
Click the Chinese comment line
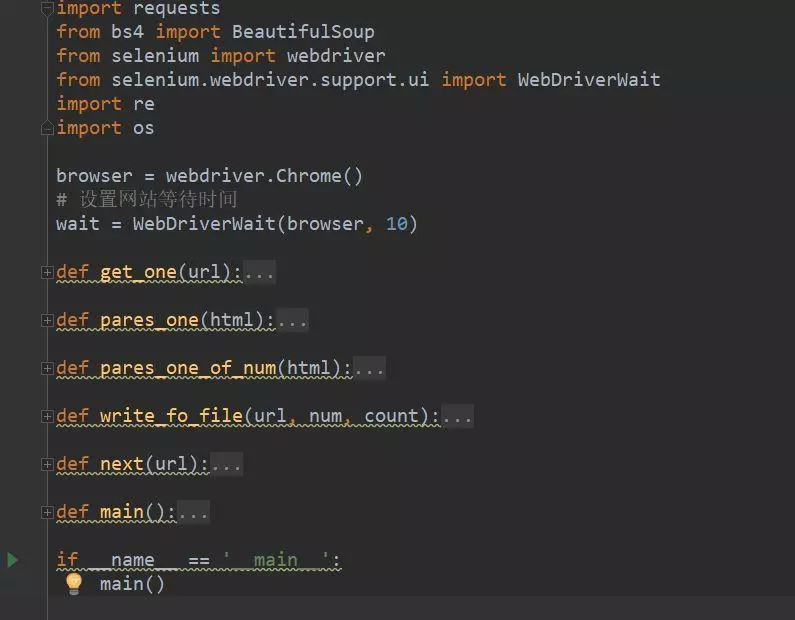(x=147, y=199)
